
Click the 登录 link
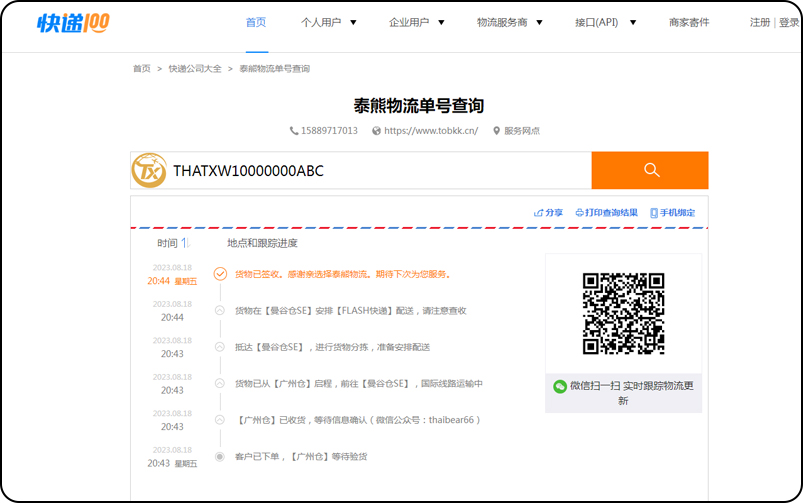coord(789,23)
